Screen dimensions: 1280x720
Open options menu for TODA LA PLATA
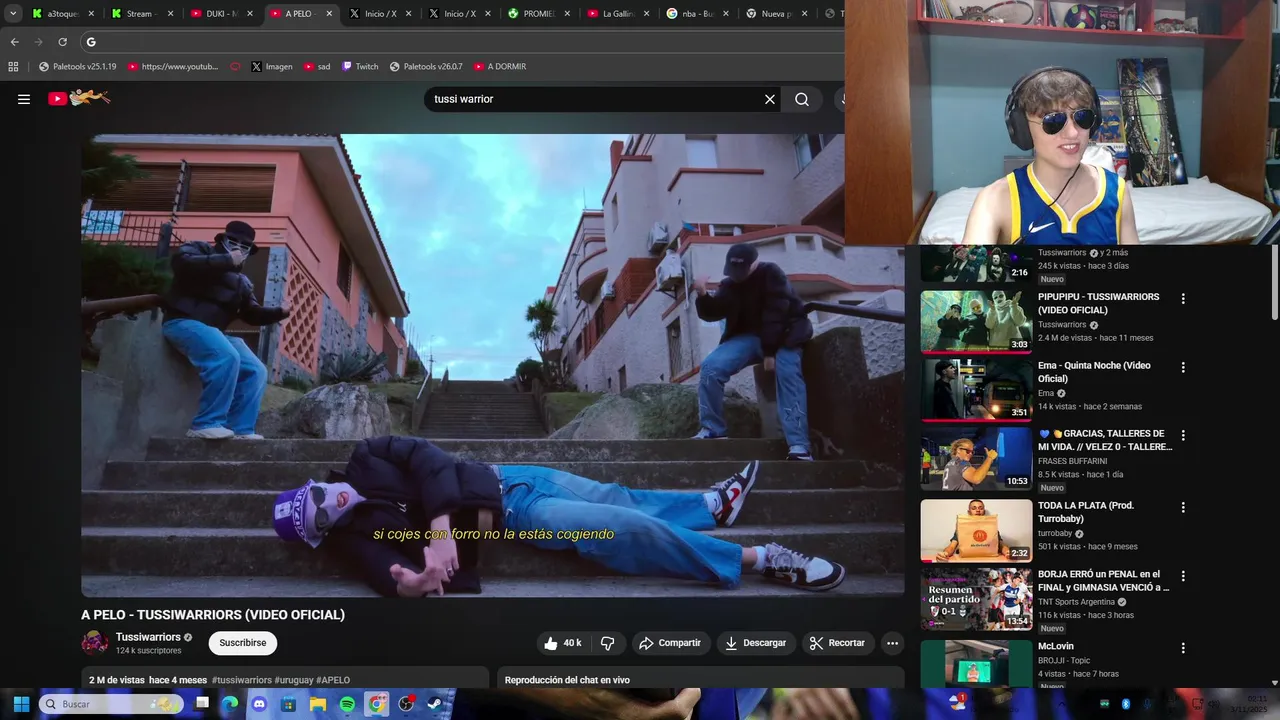coord(1183,508)
